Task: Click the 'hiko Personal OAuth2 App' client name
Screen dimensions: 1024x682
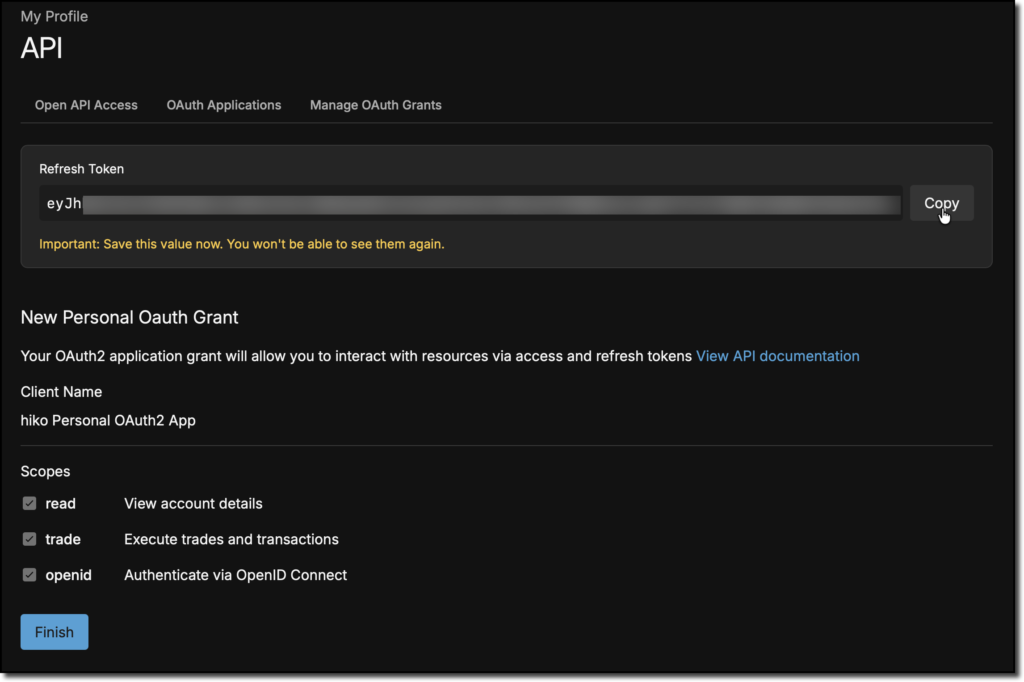Action: (x=108, y=421)
